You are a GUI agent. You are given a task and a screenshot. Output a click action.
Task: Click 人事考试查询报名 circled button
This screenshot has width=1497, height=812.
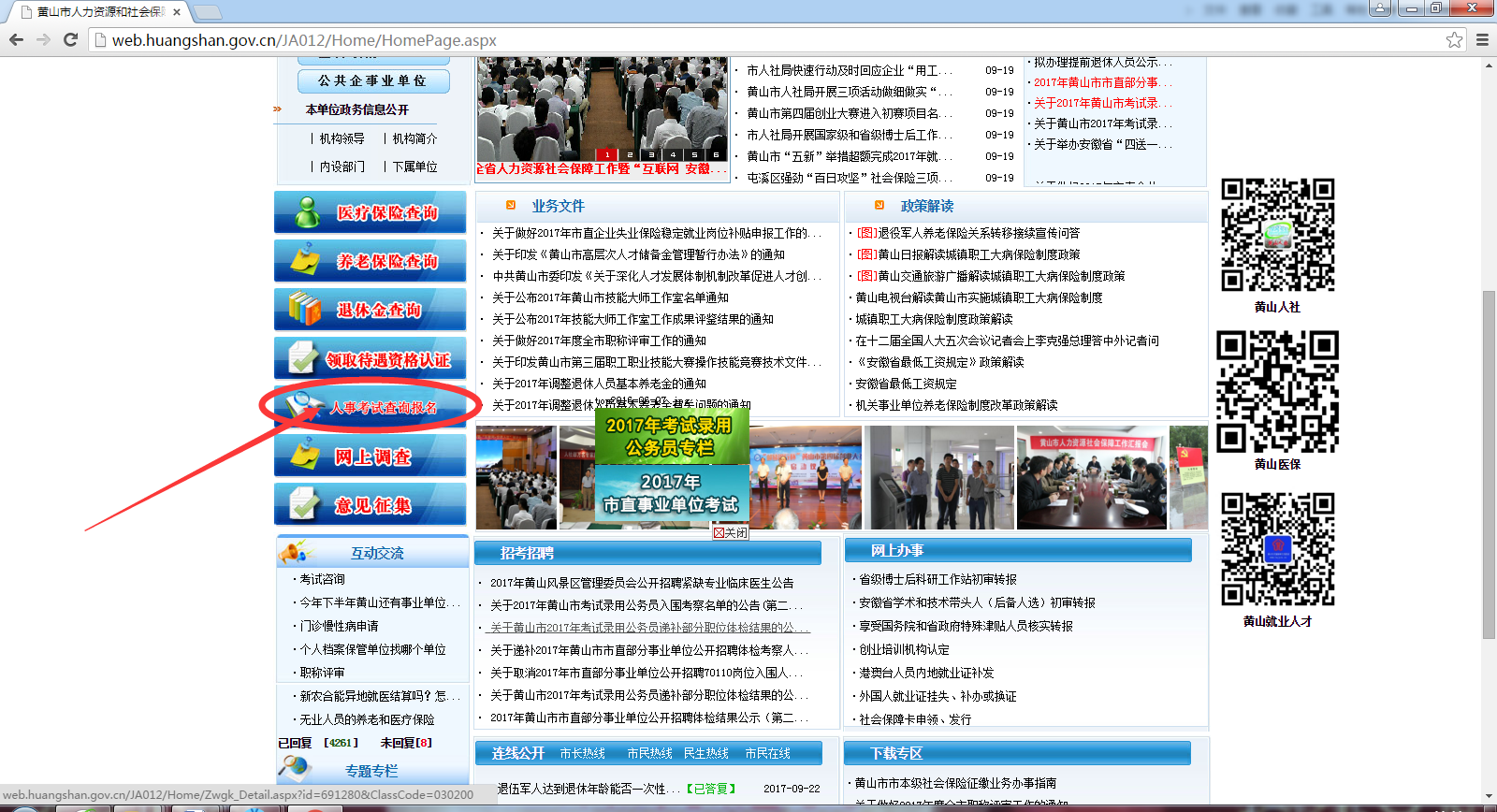click(x=371, y=407)
